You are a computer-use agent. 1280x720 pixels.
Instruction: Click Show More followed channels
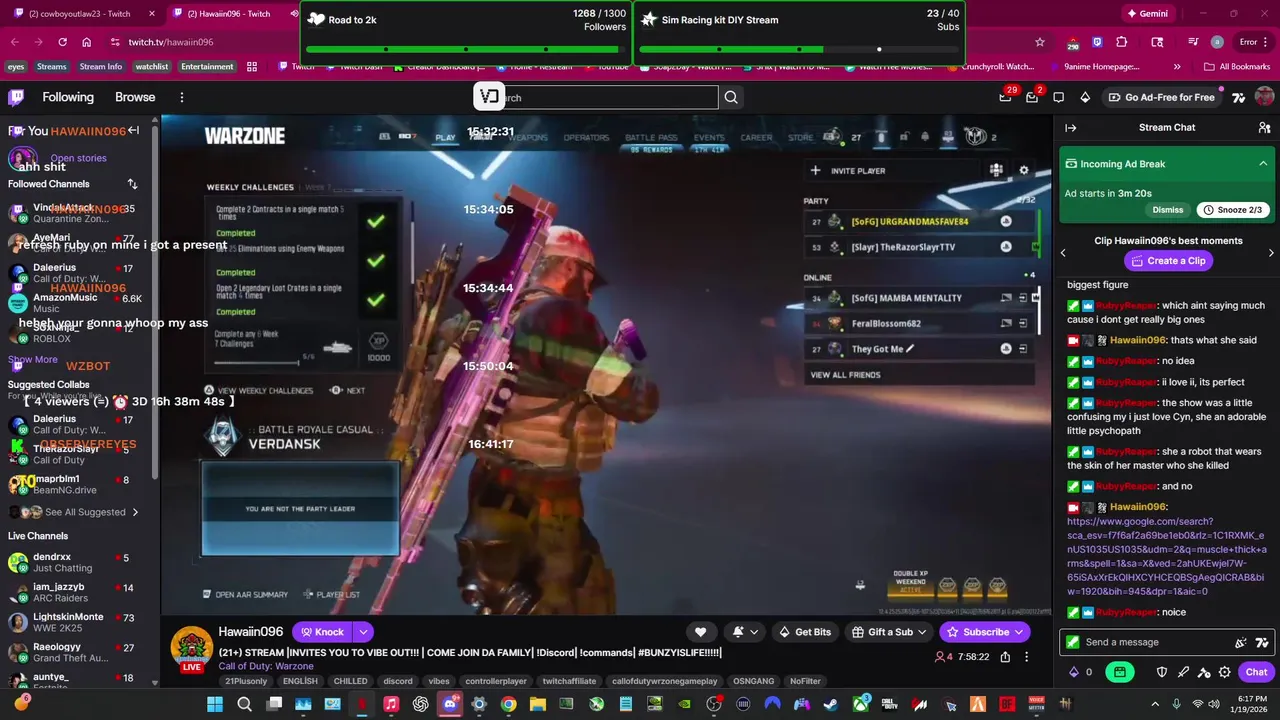33,360
